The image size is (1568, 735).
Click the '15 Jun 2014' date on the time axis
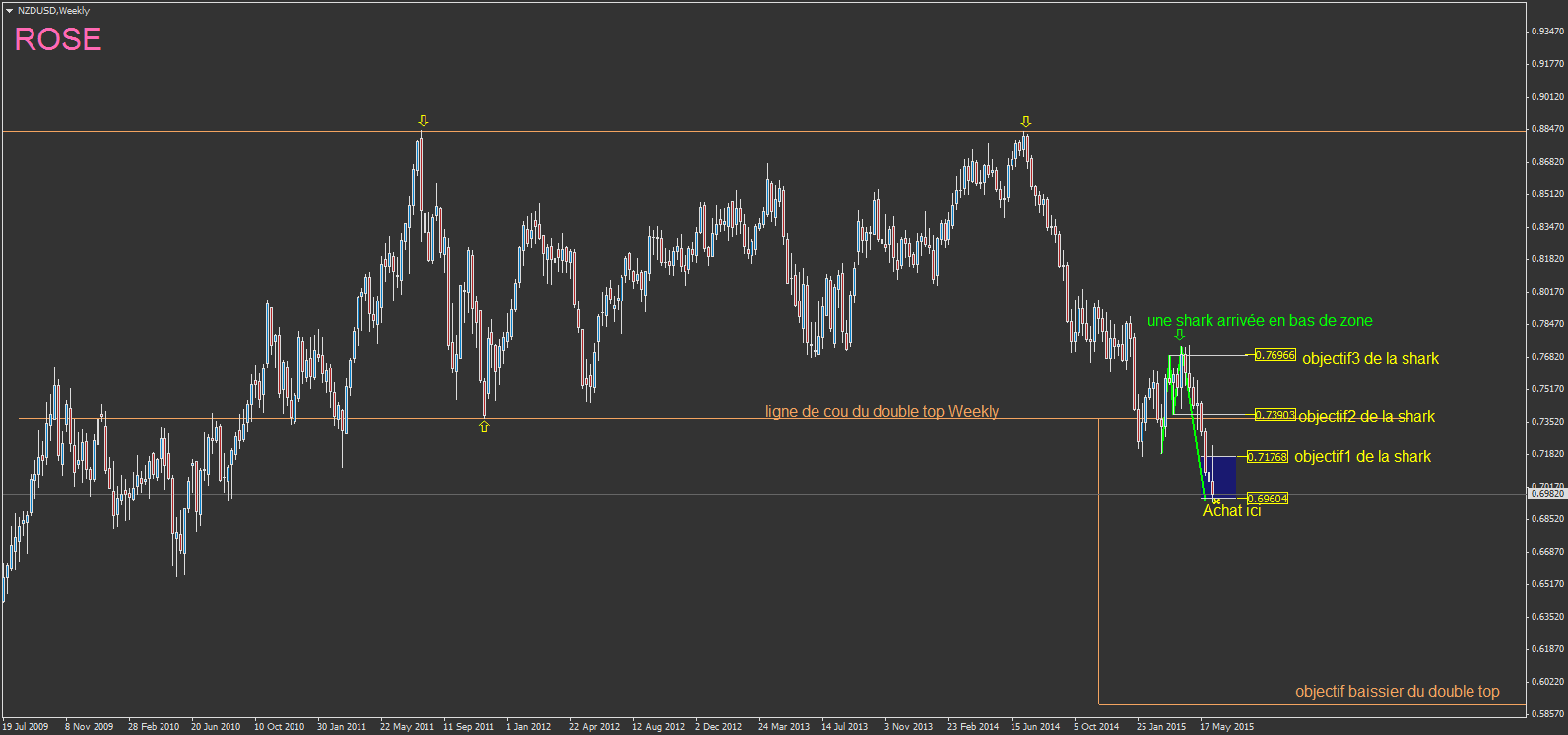1035,727
